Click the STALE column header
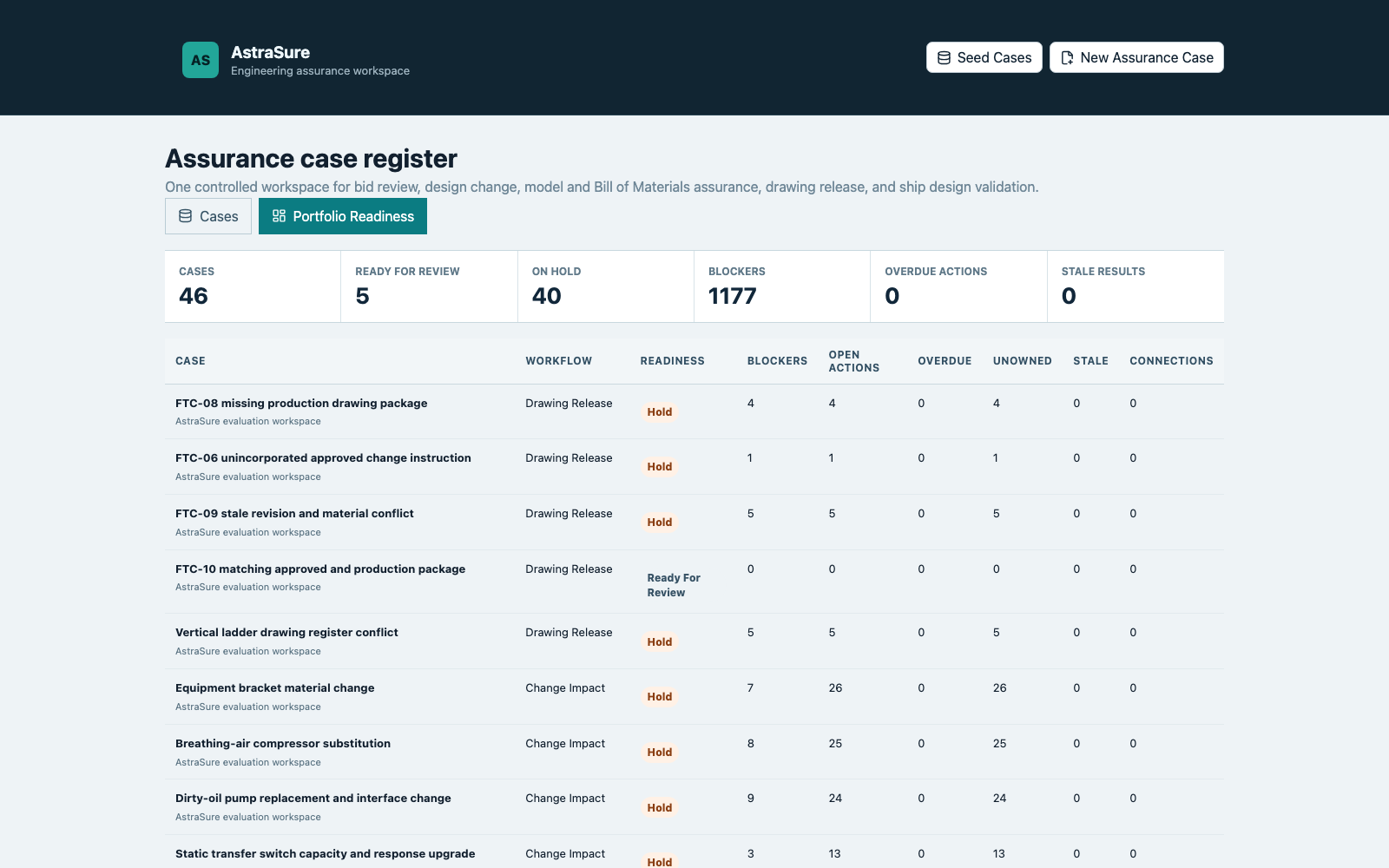1389x868 pixels. click(x=1090, y=361)
